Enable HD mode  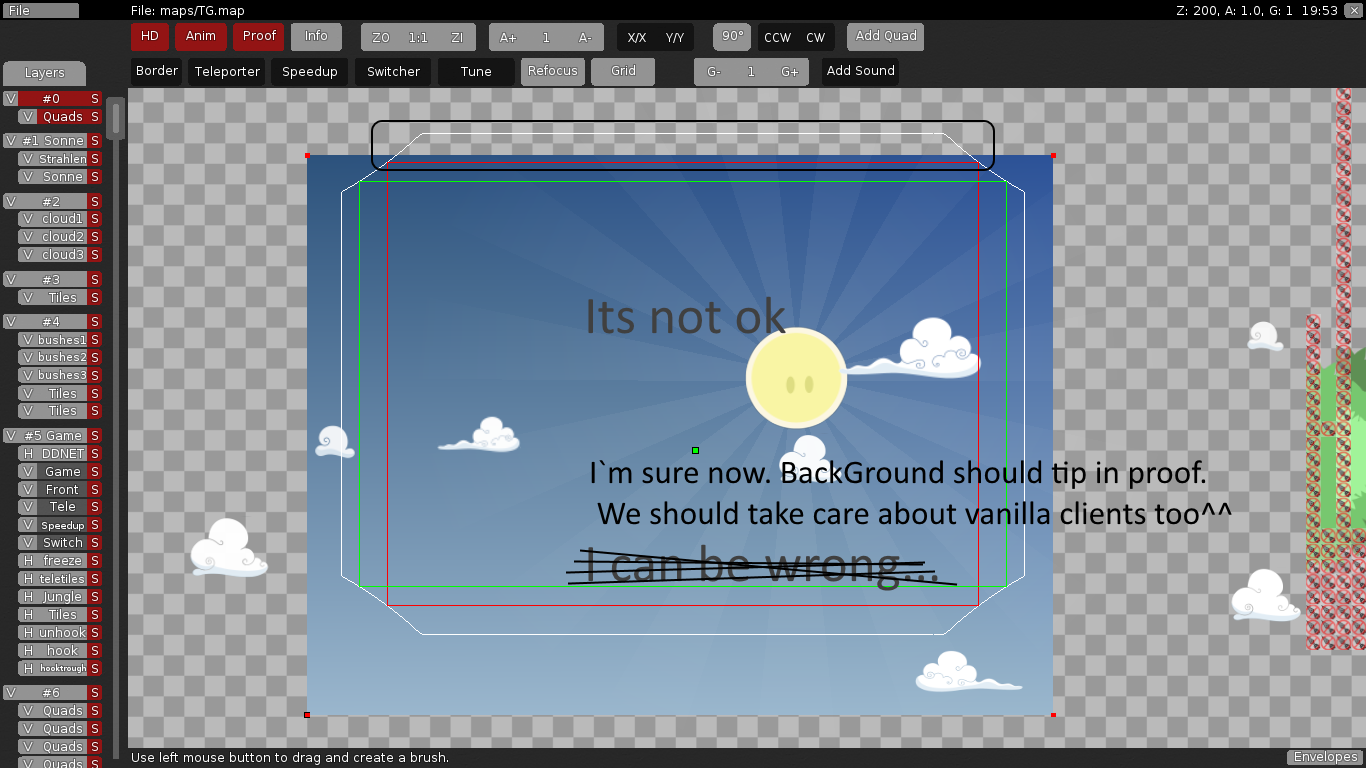[149, 36]
